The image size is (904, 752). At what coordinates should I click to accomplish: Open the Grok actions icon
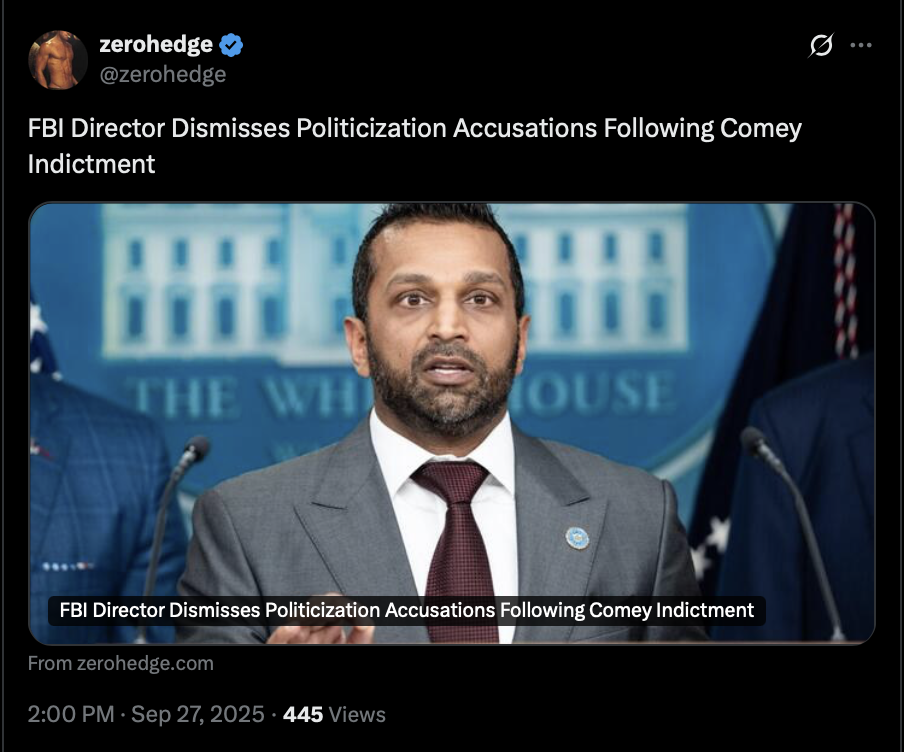click(820, 46)
